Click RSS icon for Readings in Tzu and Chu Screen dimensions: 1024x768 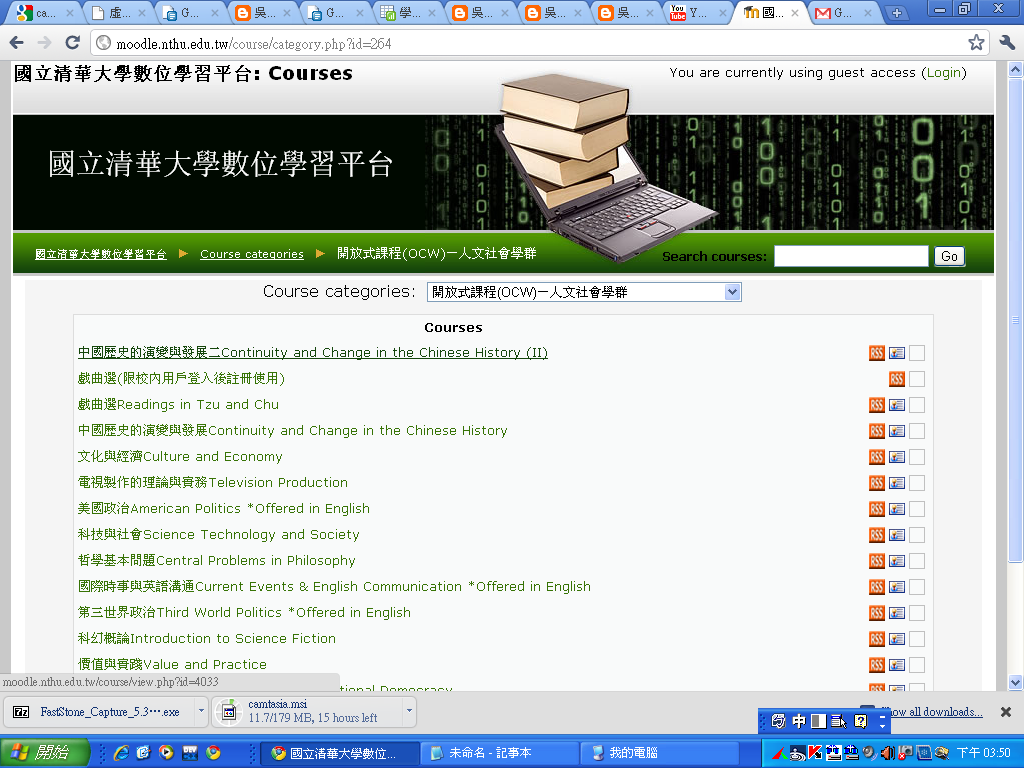[x=876, y=405]
